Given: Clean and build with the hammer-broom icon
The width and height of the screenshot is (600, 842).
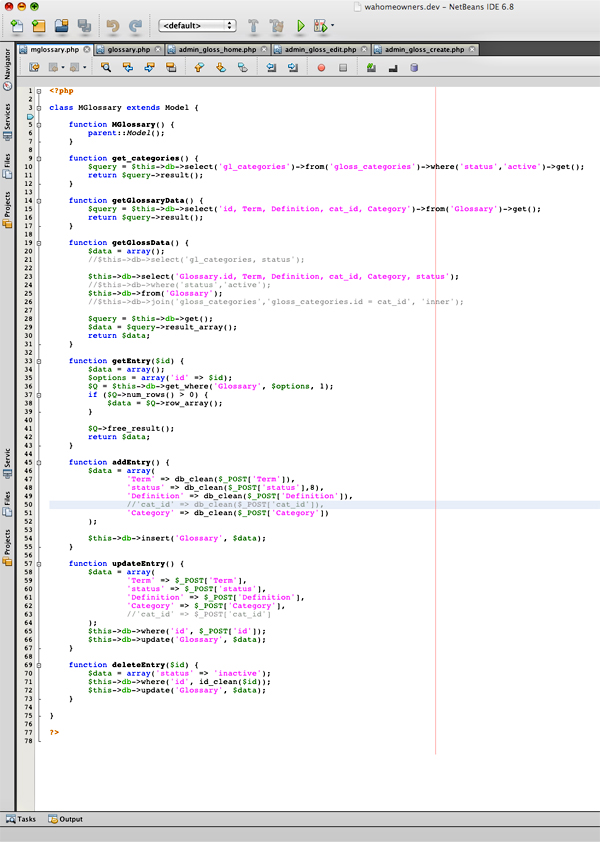Looking at the screenshot, I should click(x=276, y=25).
